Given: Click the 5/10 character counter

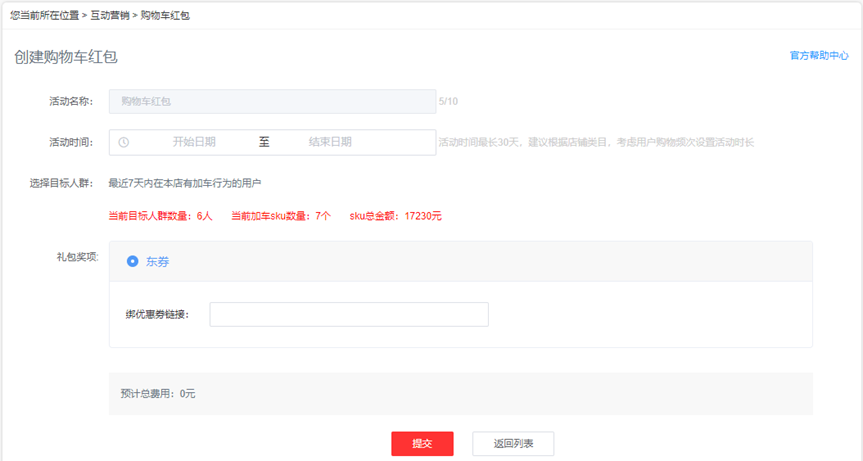Looking at the screenshot, I should coord(449,101).
